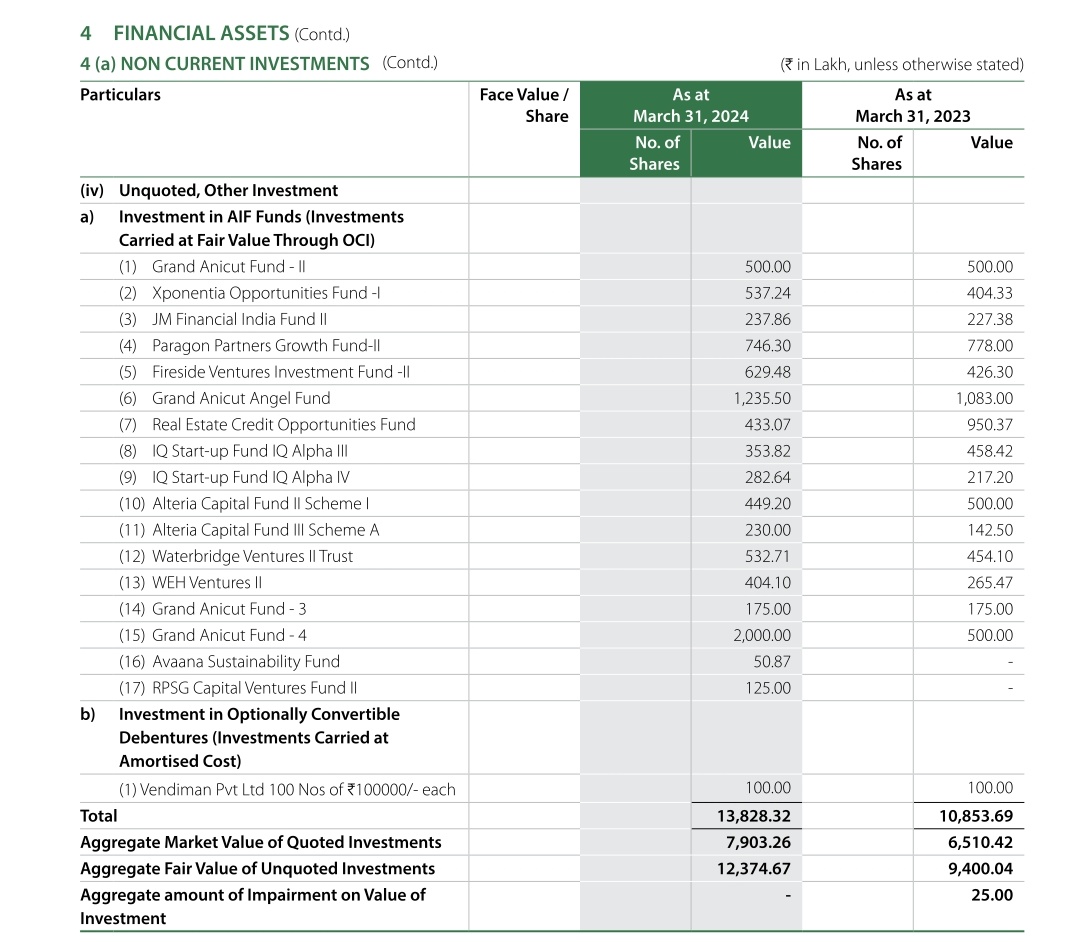Select the "Grand Anicut Fund - II" row label
The image size is (1080, 943).
click(x=229, y=267)
